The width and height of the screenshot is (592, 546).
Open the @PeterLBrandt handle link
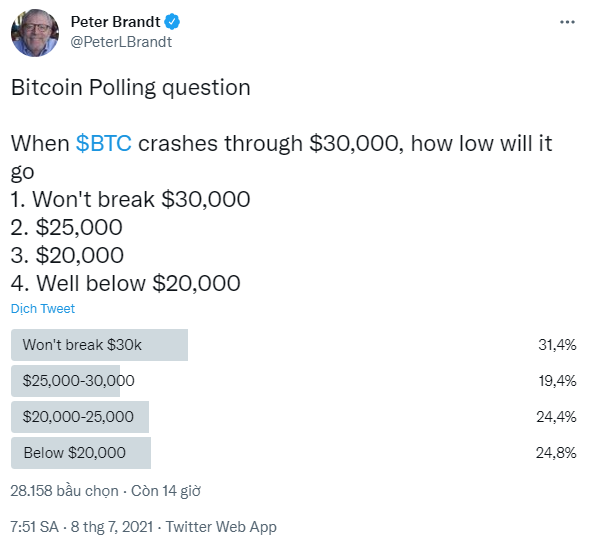[121, 42]
